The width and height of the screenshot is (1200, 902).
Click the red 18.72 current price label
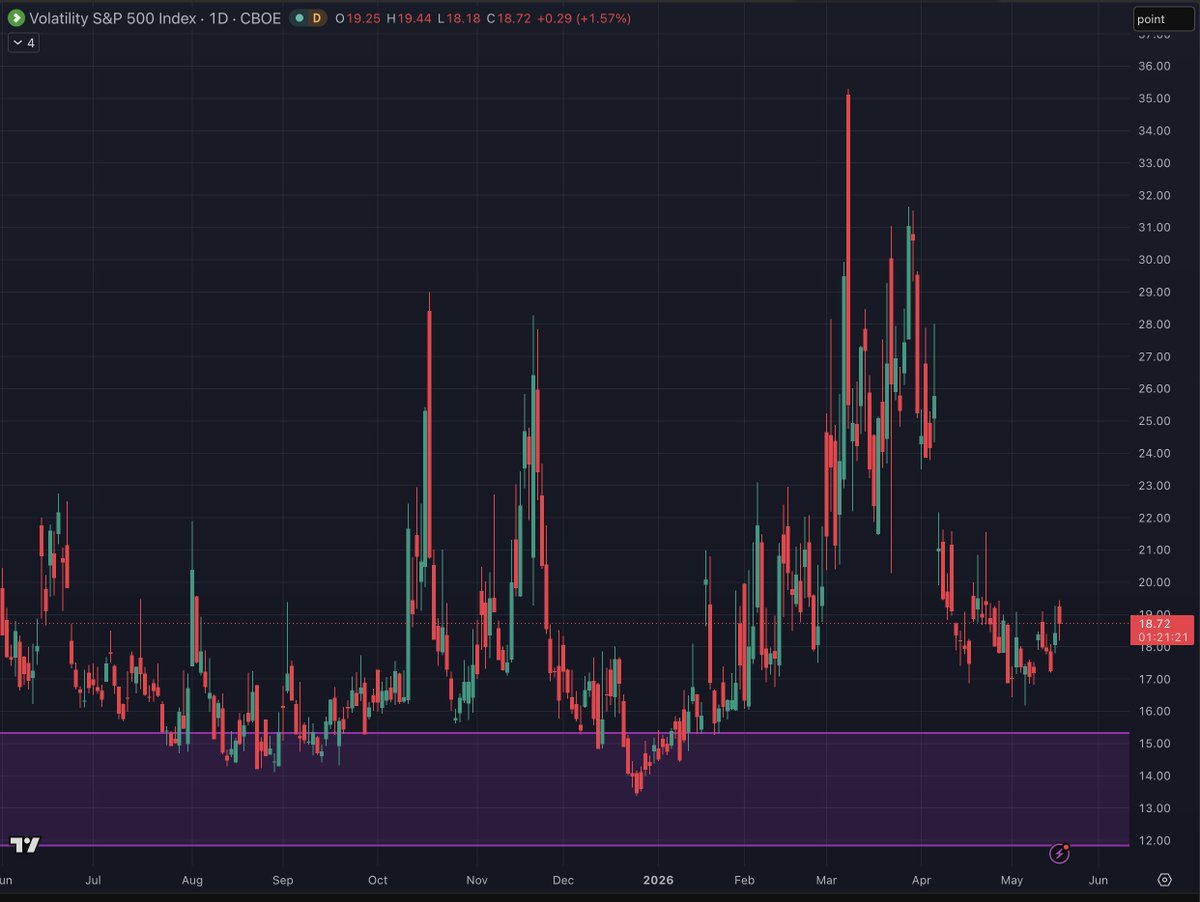coord(1155,622)
